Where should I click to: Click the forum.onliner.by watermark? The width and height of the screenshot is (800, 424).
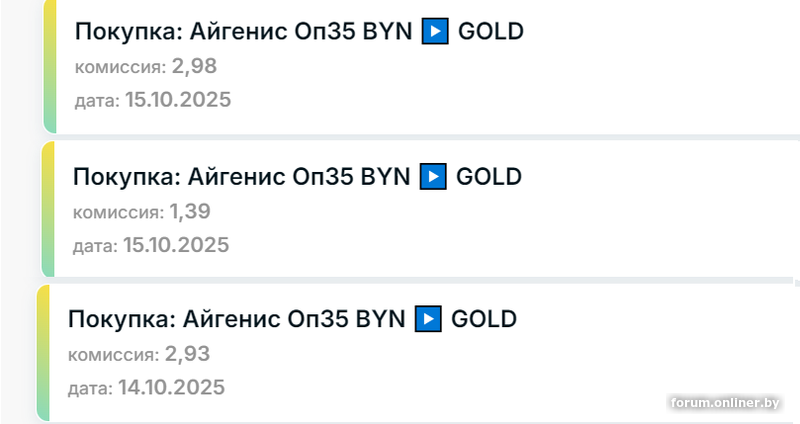click(725, 402)
